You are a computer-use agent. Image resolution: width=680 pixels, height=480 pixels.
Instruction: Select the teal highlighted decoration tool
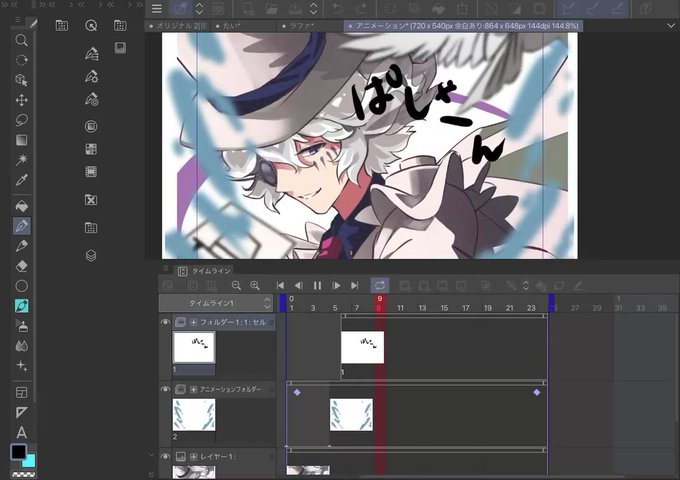click(21, 306)
